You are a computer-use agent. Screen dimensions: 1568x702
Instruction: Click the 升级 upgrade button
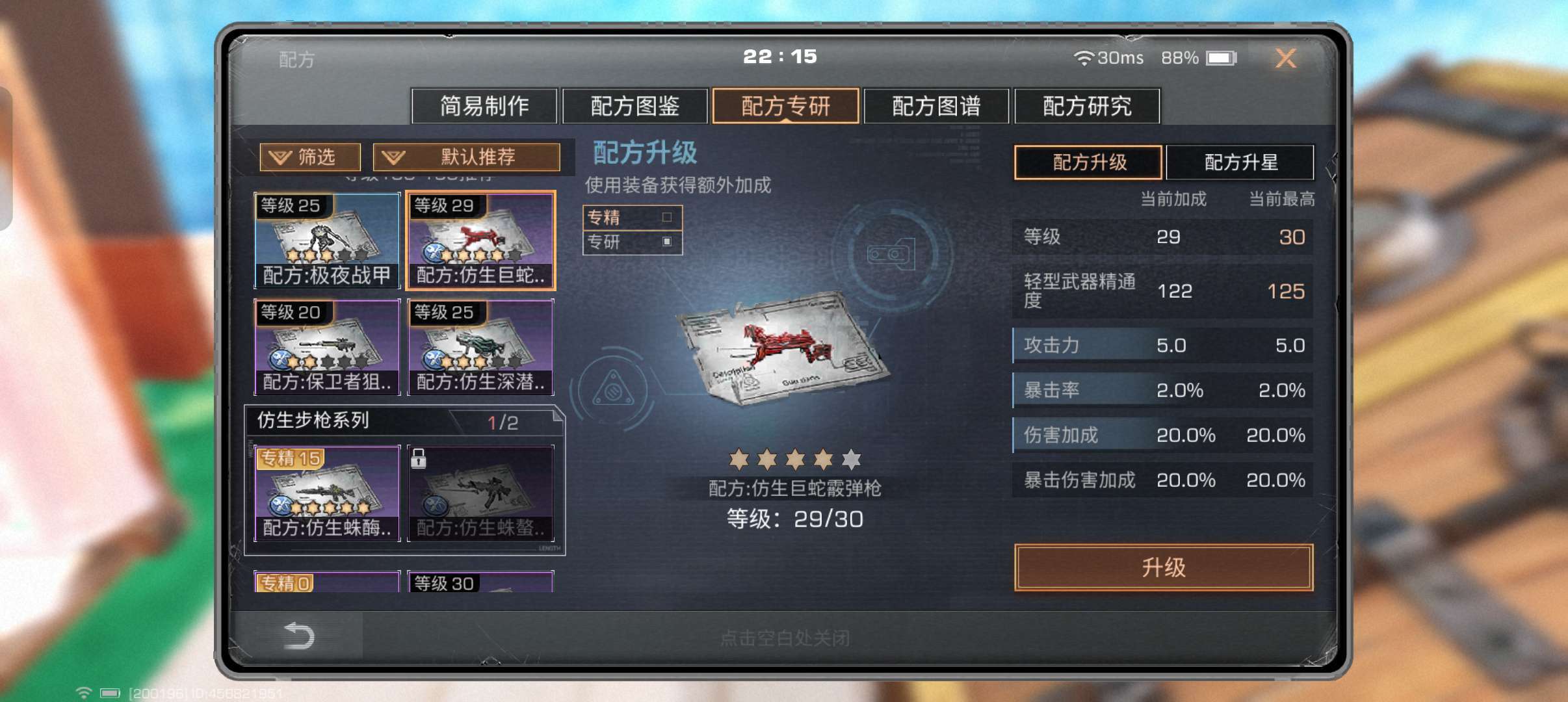(1164, 567)
